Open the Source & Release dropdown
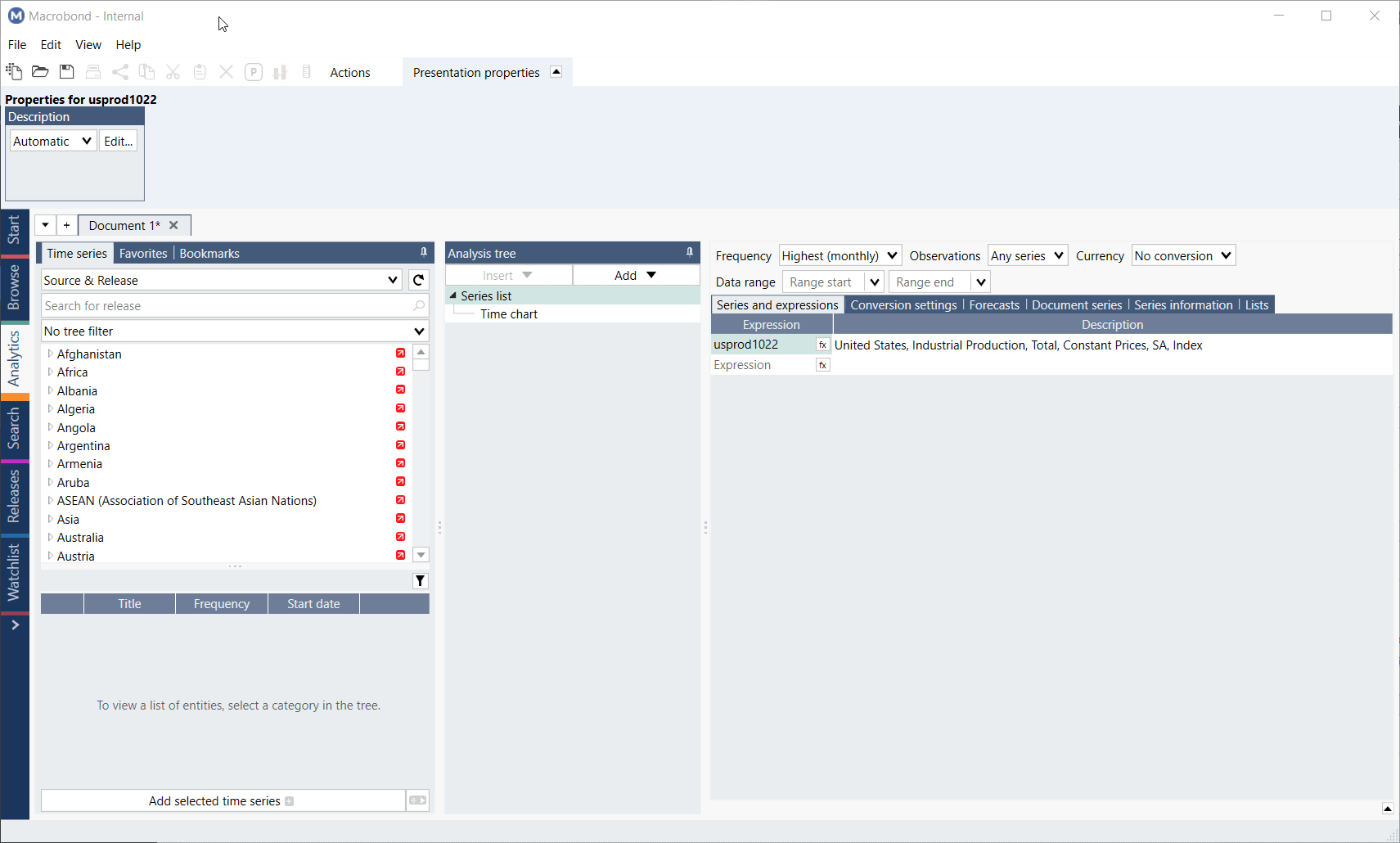 (x=222, y=280)
